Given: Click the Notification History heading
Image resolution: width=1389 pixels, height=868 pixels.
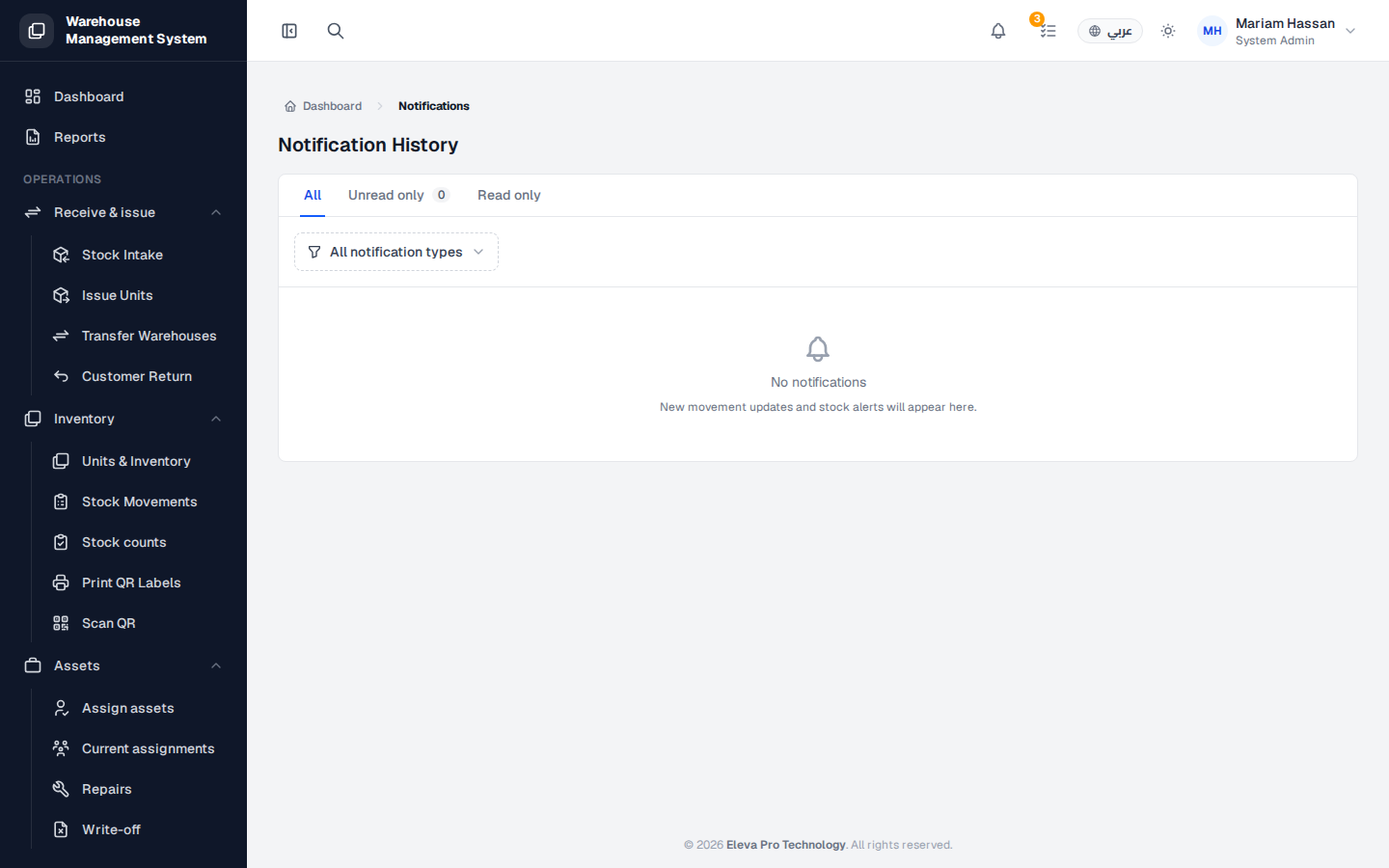Looking at the screenshot, I should 368,145.
